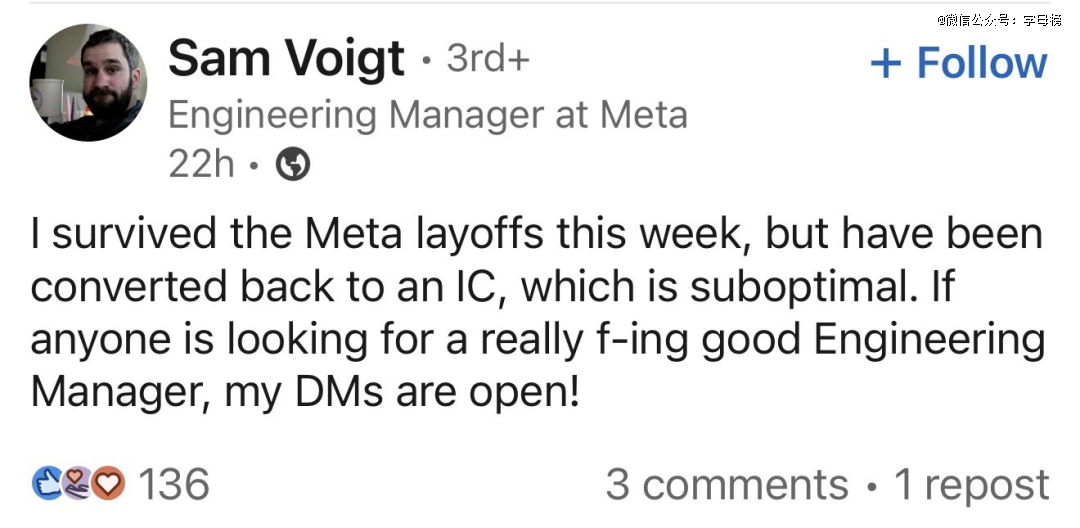Click the plus sign beside Follow
Image resolution: width=1080 pixels, height=528 pixels.
point(886,64)
